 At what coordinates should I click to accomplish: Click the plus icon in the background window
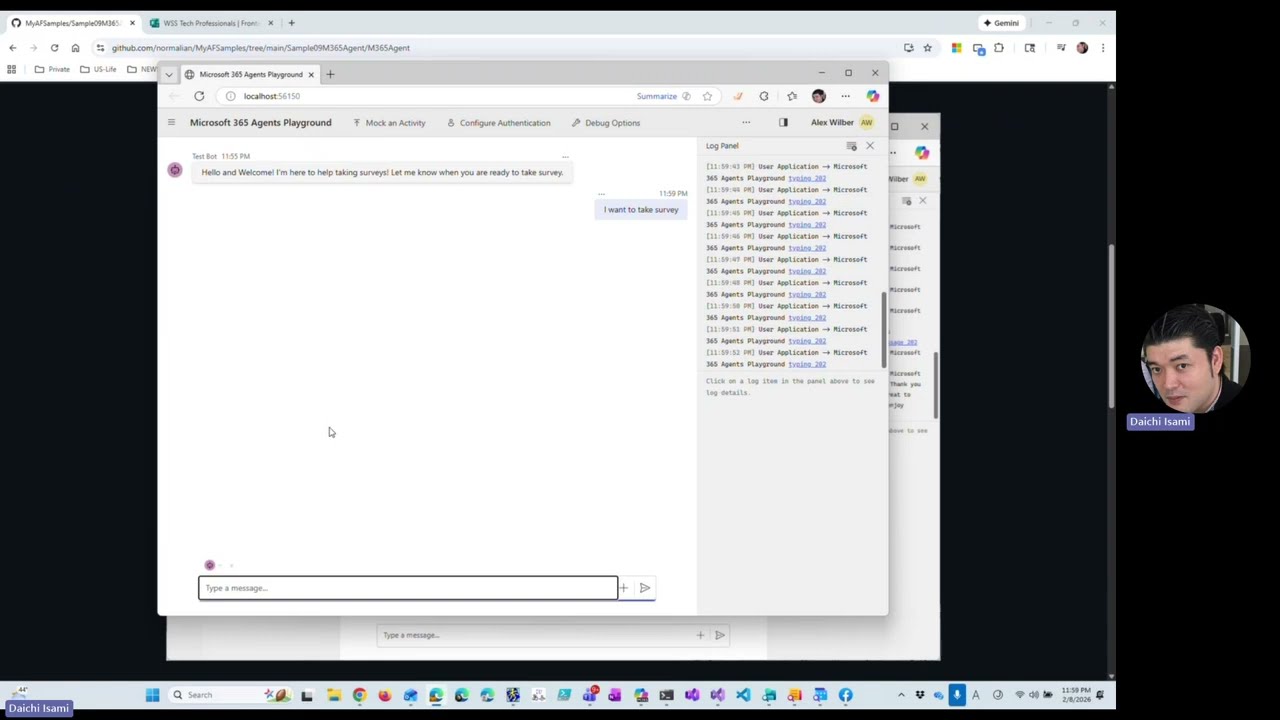[700, 635]
